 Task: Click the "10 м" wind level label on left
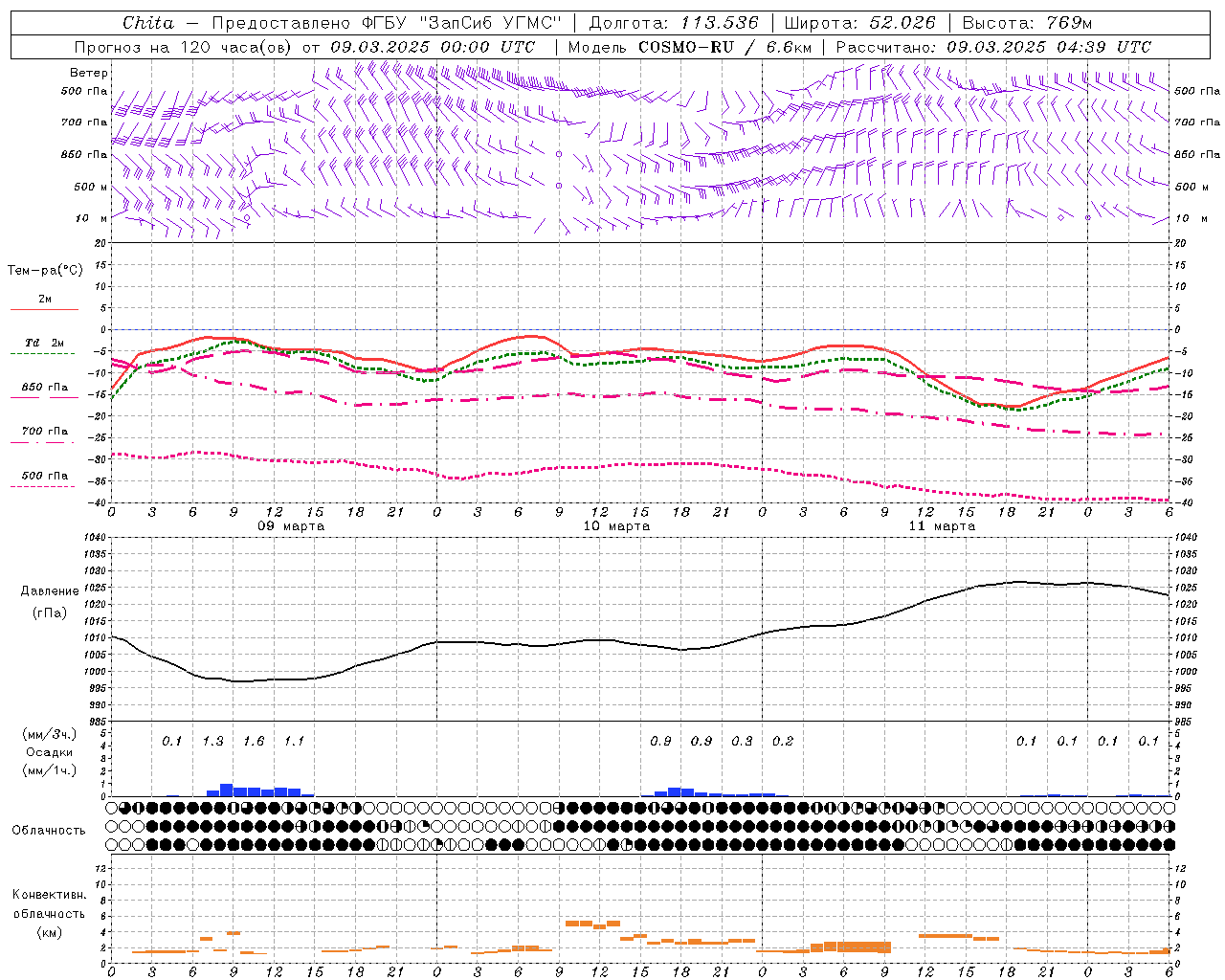coord(92,219)
